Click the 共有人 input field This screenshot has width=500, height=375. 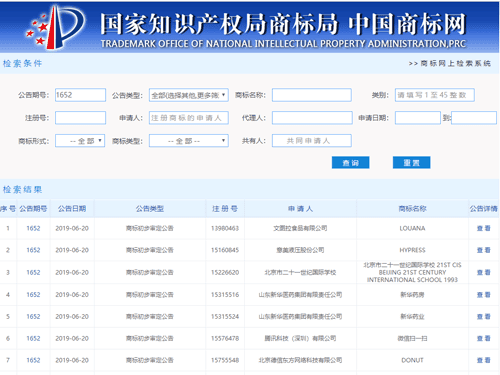point(312,141)
